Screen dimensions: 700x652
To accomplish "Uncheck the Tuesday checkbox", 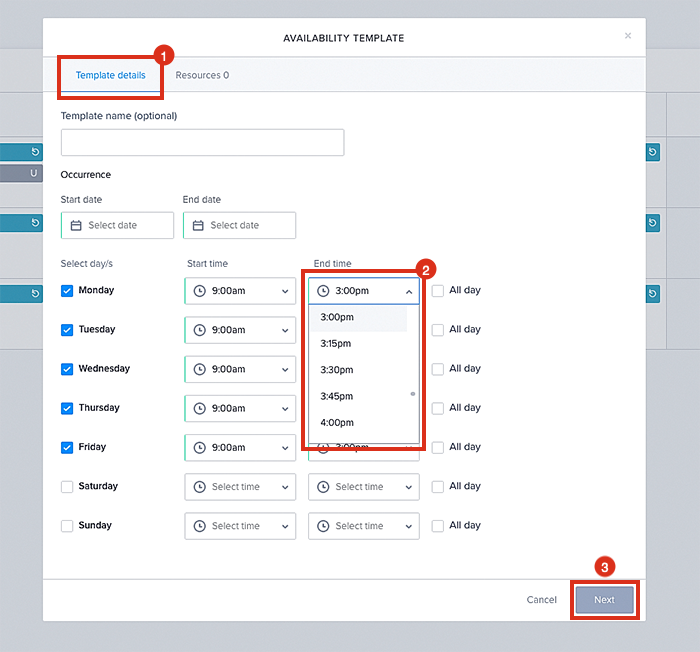I will pos(67,330).
